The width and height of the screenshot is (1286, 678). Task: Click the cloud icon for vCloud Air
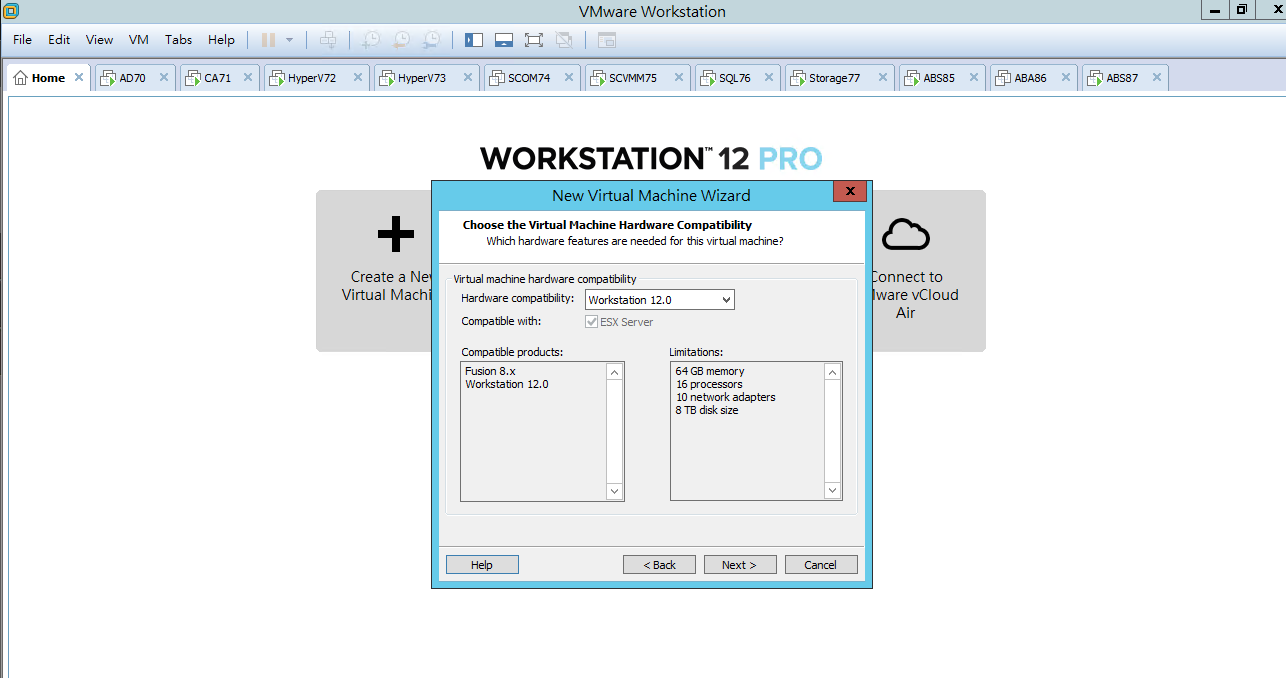tap(906, 234)
